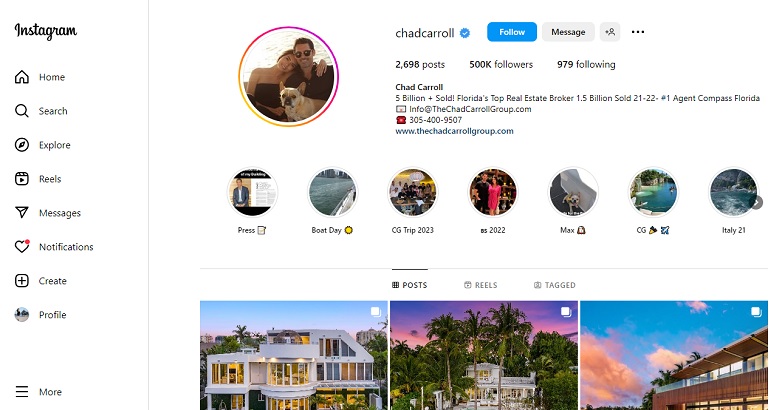Advance highlights with the right arrow
Screen dimensions: 782x410
[758, 203]
